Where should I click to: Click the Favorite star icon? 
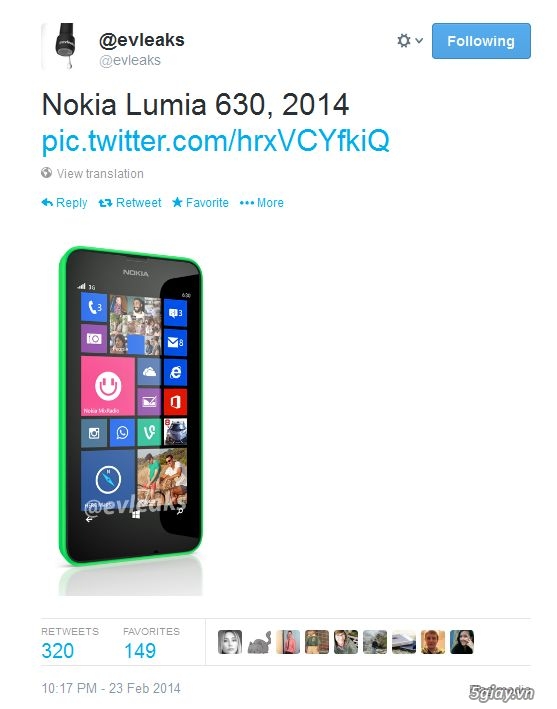[177, 202]
